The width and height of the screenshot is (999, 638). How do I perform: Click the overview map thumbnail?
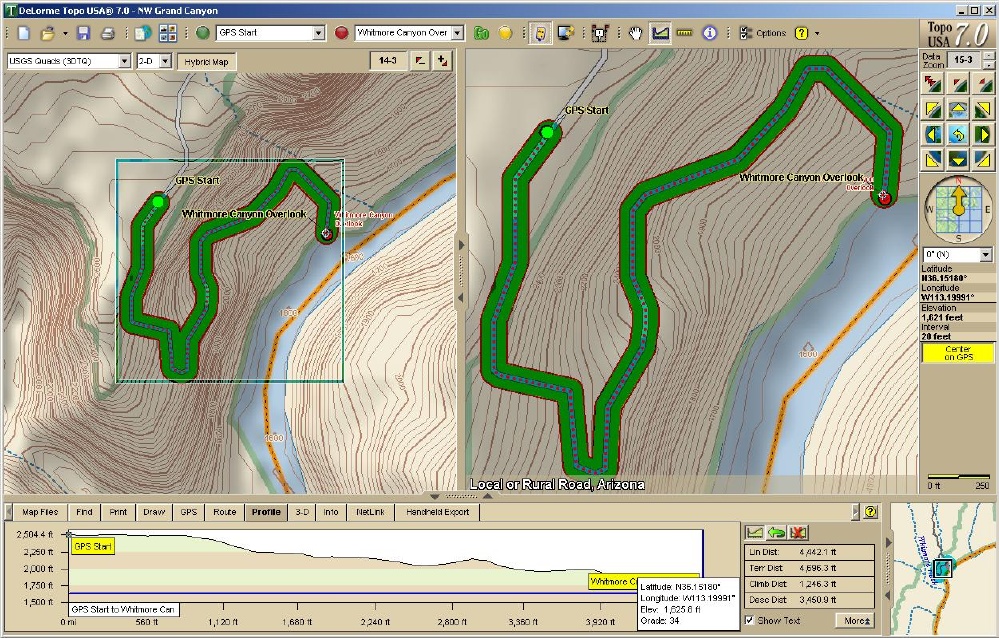942,567
